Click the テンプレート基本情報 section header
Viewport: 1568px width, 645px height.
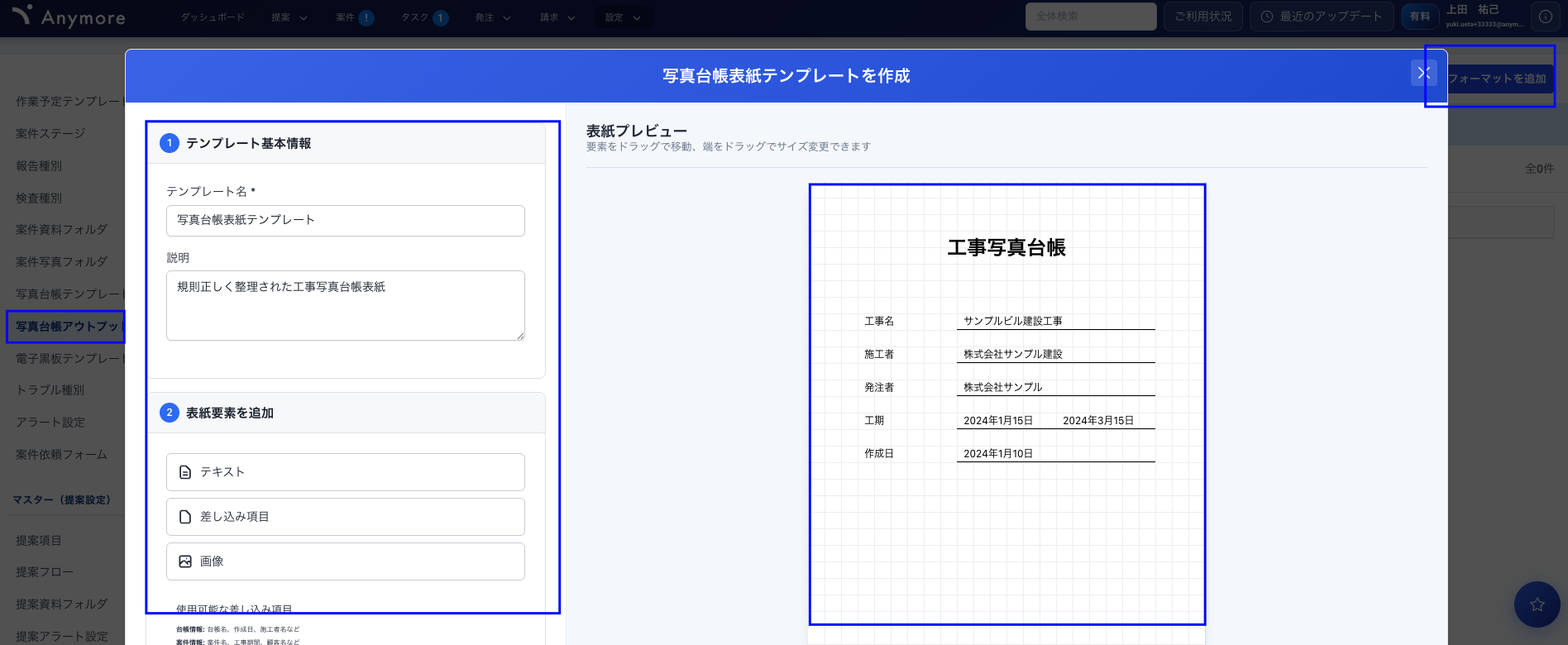(x=346, y=143)
